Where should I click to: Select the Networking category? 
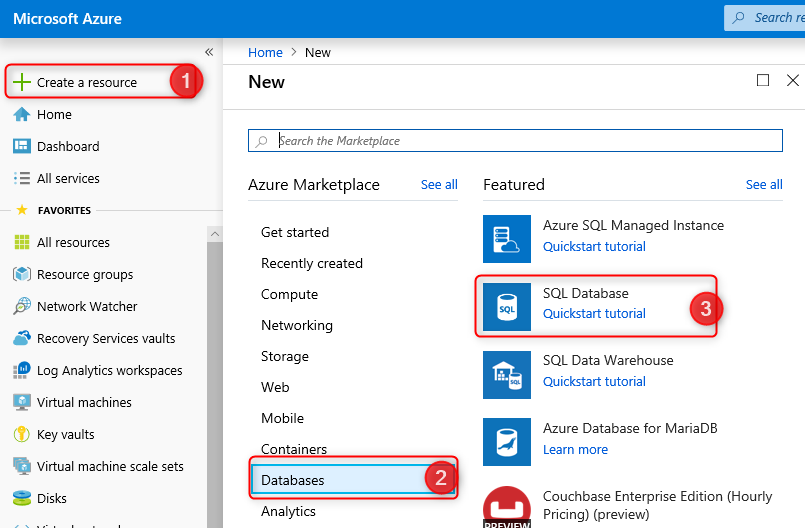coord(297,325)
